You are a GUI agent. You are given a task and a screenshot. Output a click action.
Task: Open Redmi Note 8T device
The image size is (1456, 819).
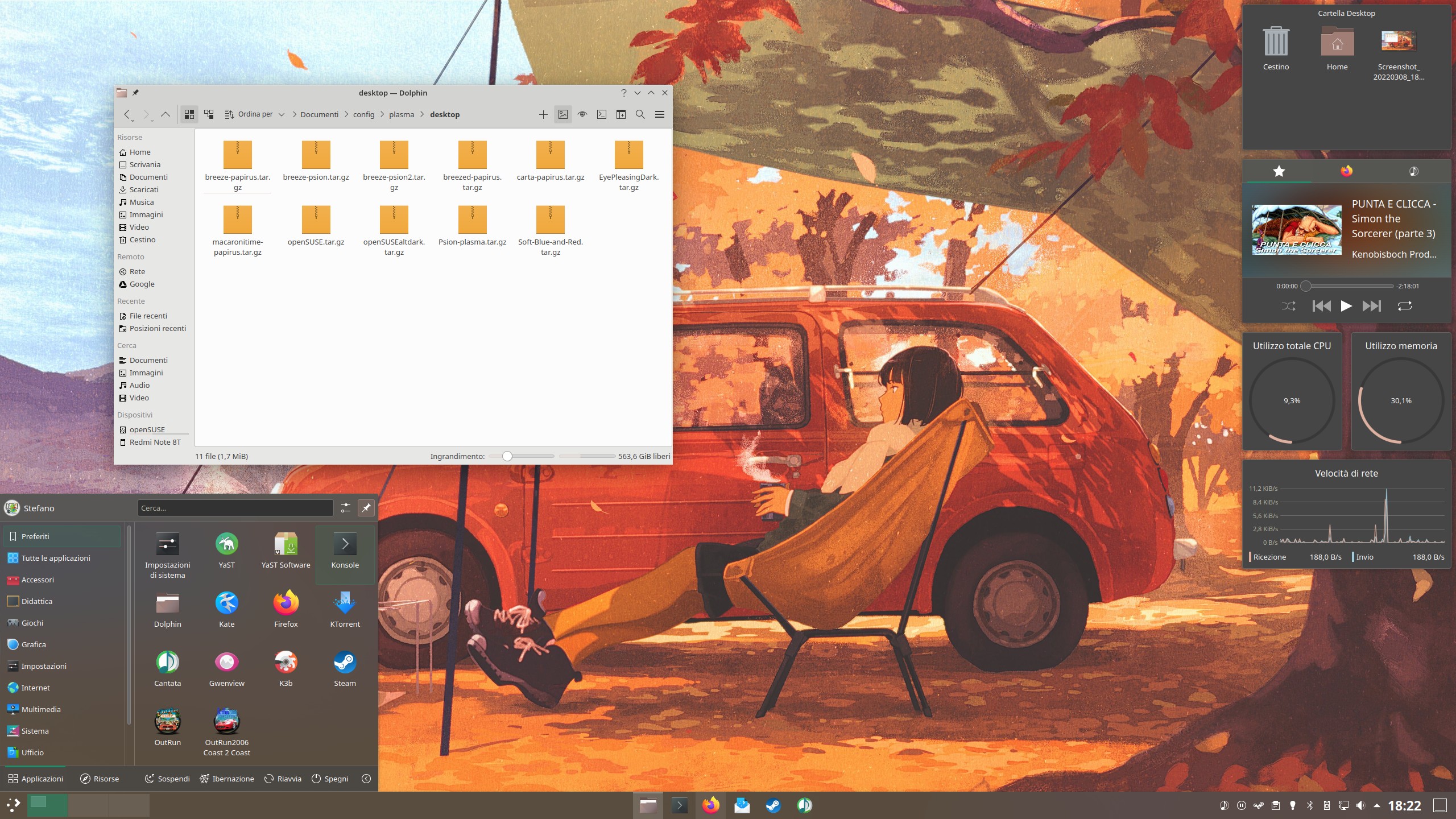pyautogui.click(x=152, y=442)
